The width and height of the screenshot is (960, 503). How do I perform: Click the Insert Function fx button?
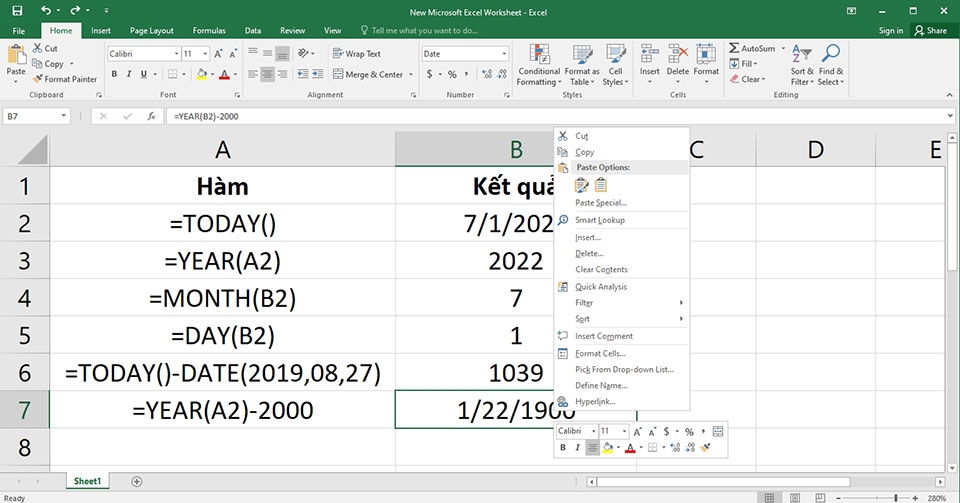(x=151, y=116)
